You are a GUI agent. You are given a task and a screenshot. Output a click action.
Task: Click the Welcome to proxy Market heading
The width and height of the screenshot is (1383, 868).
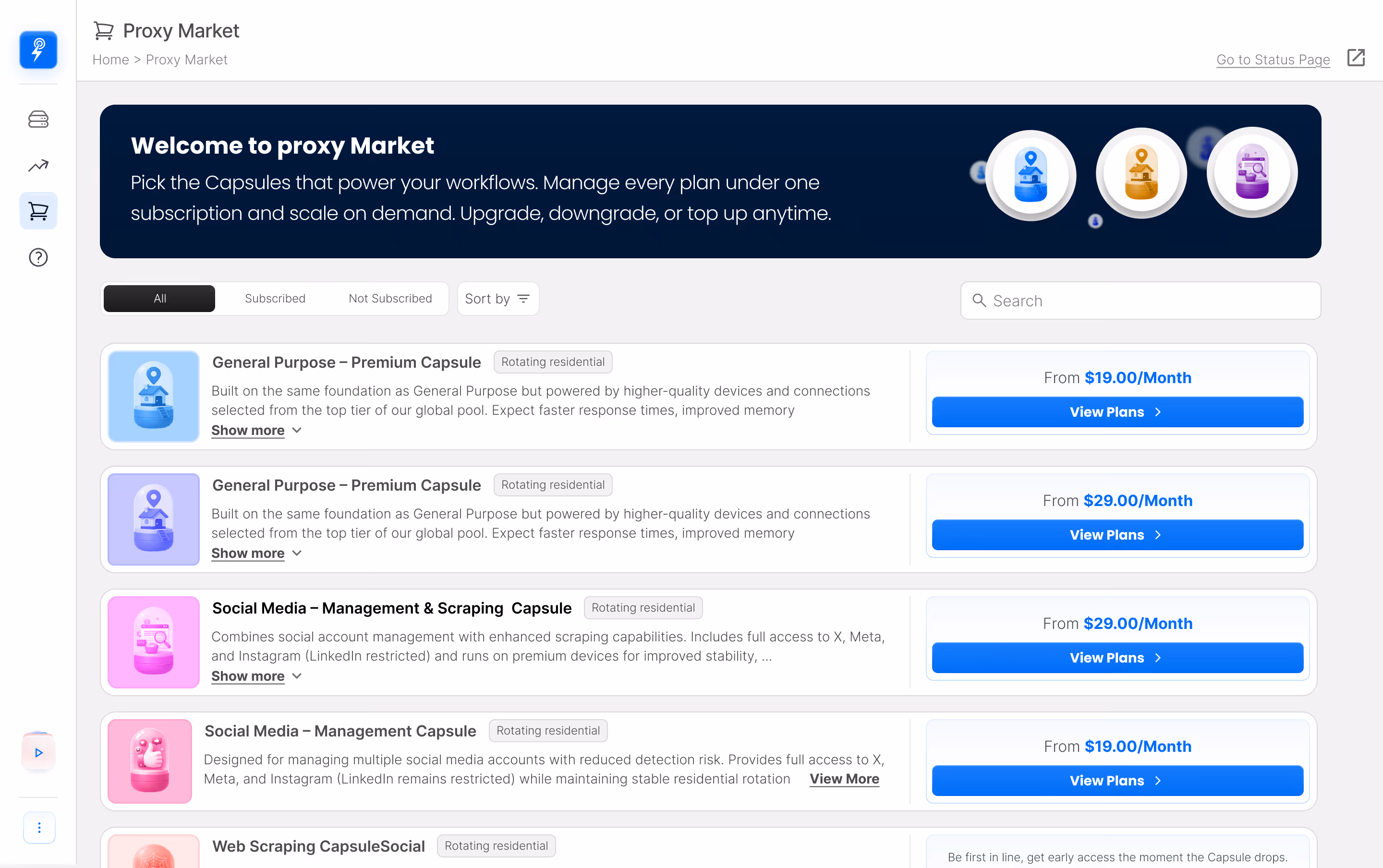(x=282, y=145)
